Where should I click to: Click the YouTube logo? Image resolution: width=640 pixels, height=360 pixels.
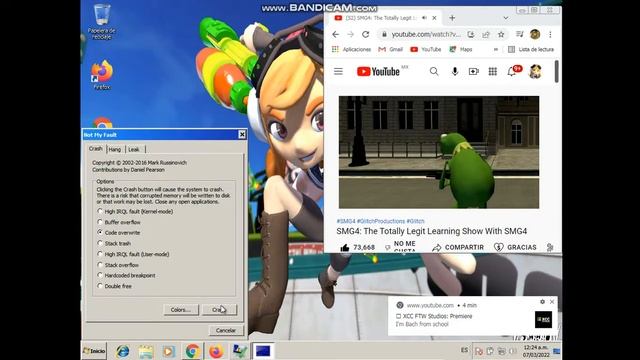click(378, 71)
